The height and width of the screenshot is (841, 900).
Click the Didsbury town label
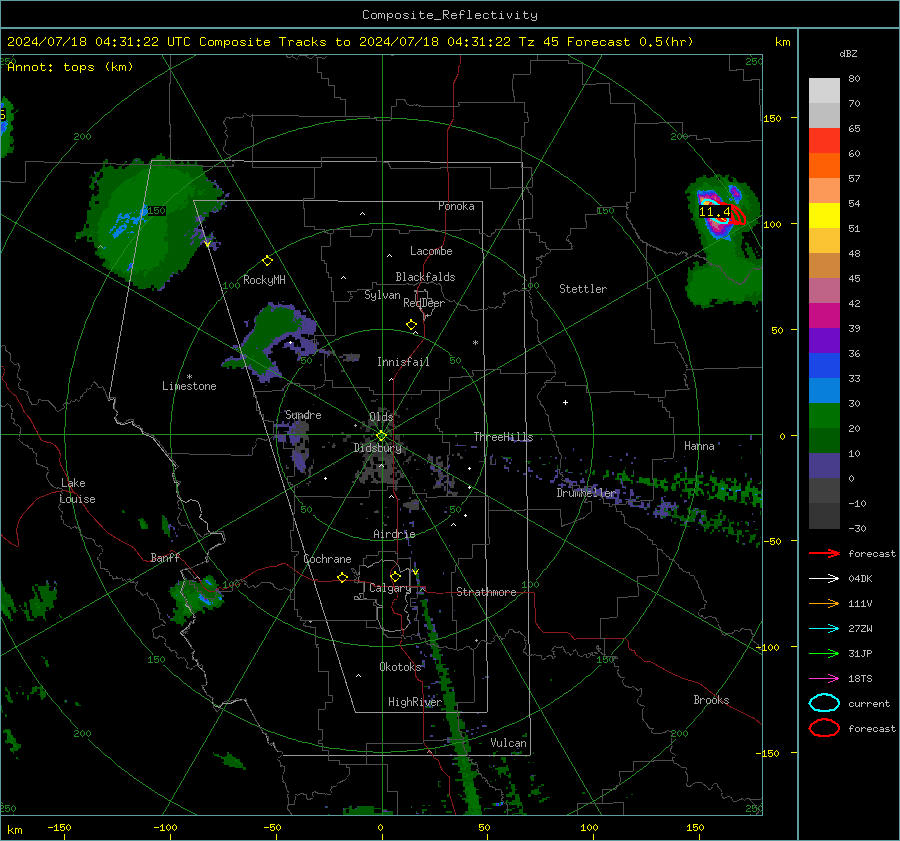pyautogui.click(x=377, y=448)
